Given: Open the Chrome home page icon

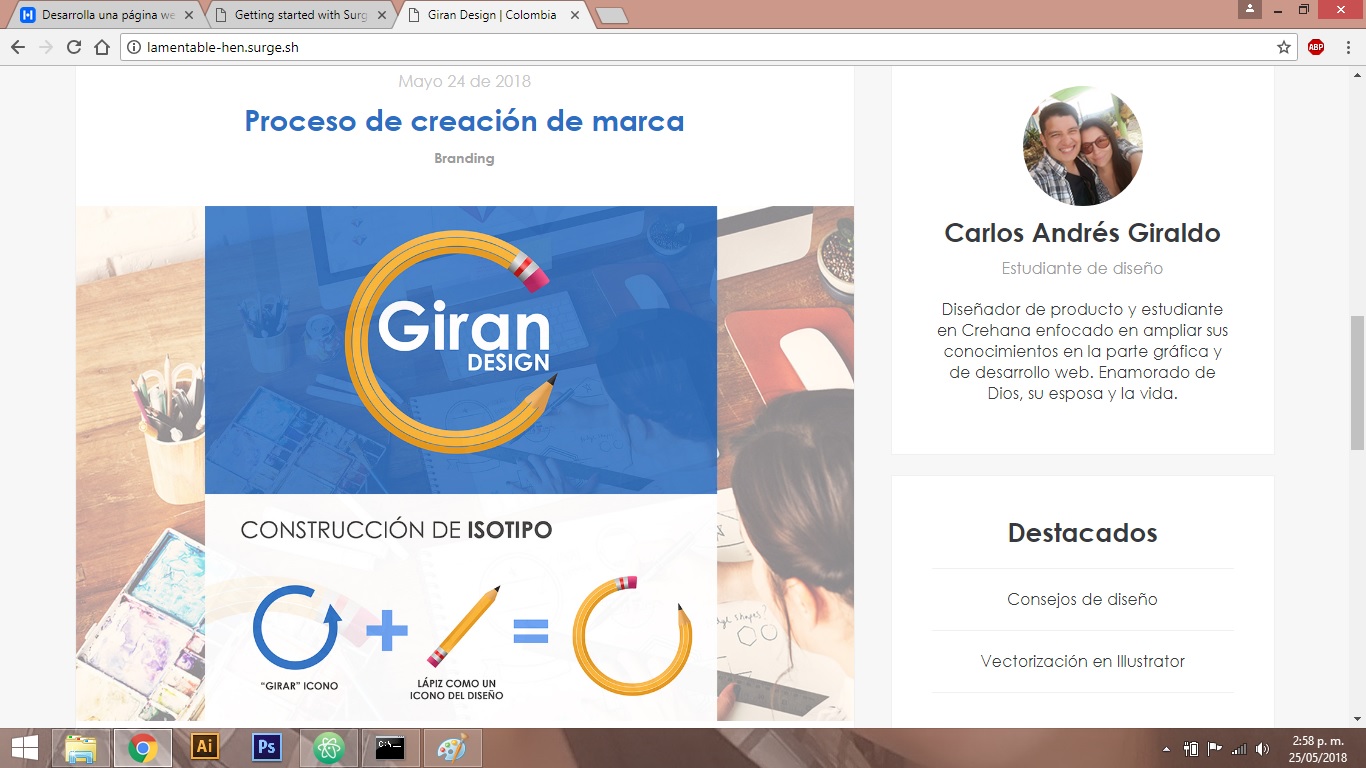Looking at the screenshot, I should tap(102, 47).
